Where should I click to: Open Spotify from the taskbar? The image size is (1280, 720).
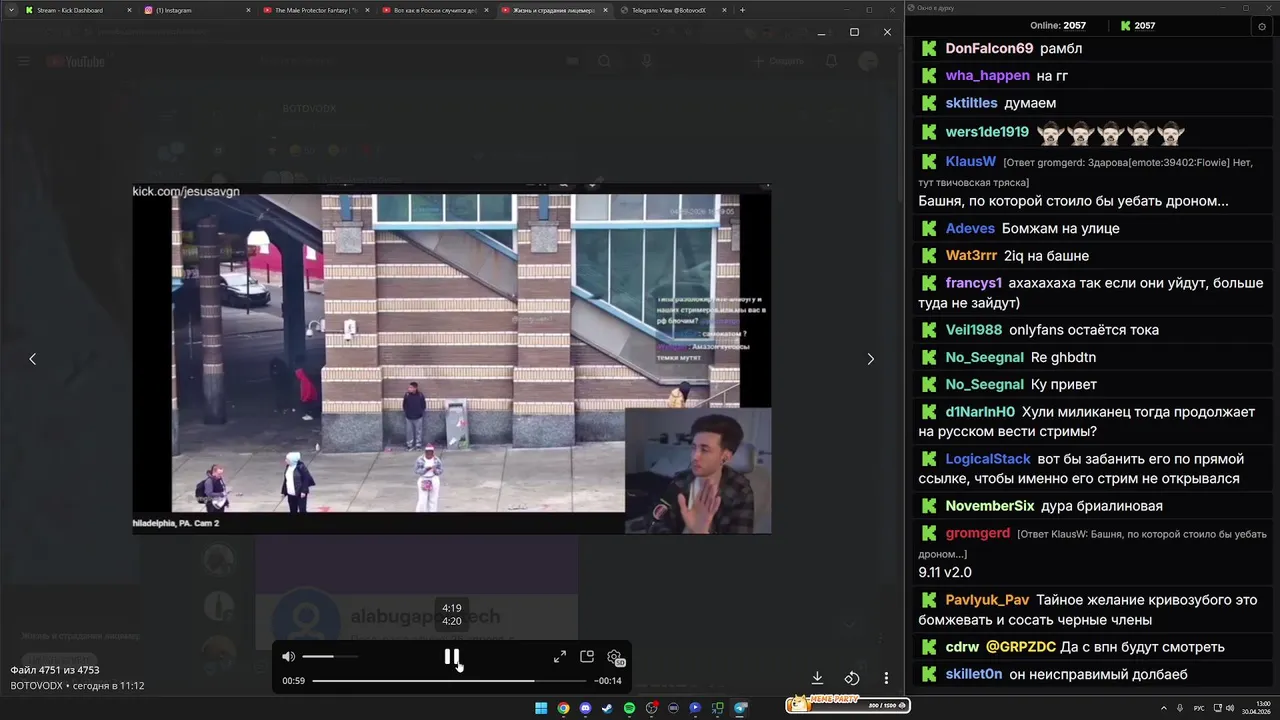[629, 708]
